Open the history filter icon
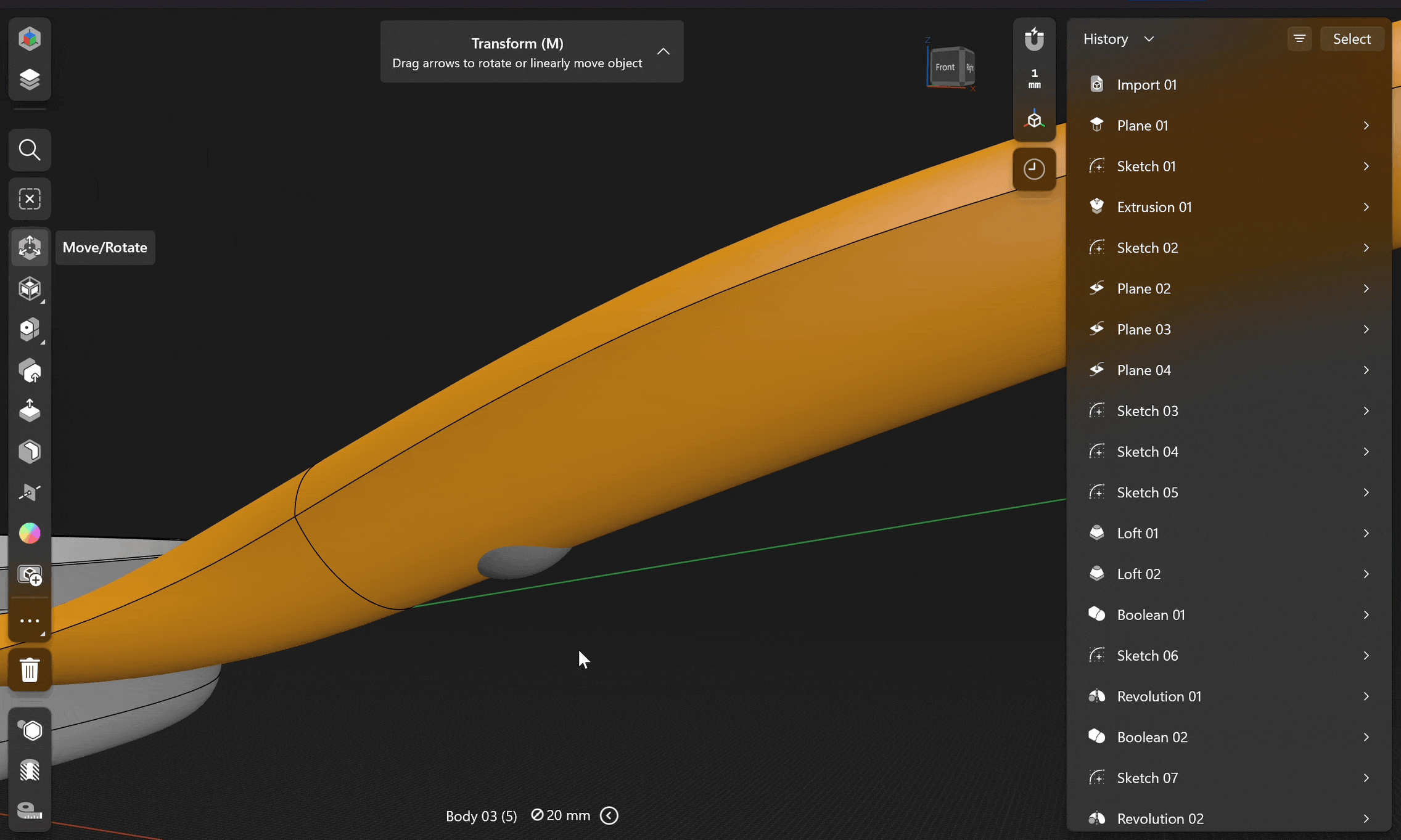Image resolution: width=1401 pixels, height=840 pixels. pyautogui.click(x=1299, y=39)
